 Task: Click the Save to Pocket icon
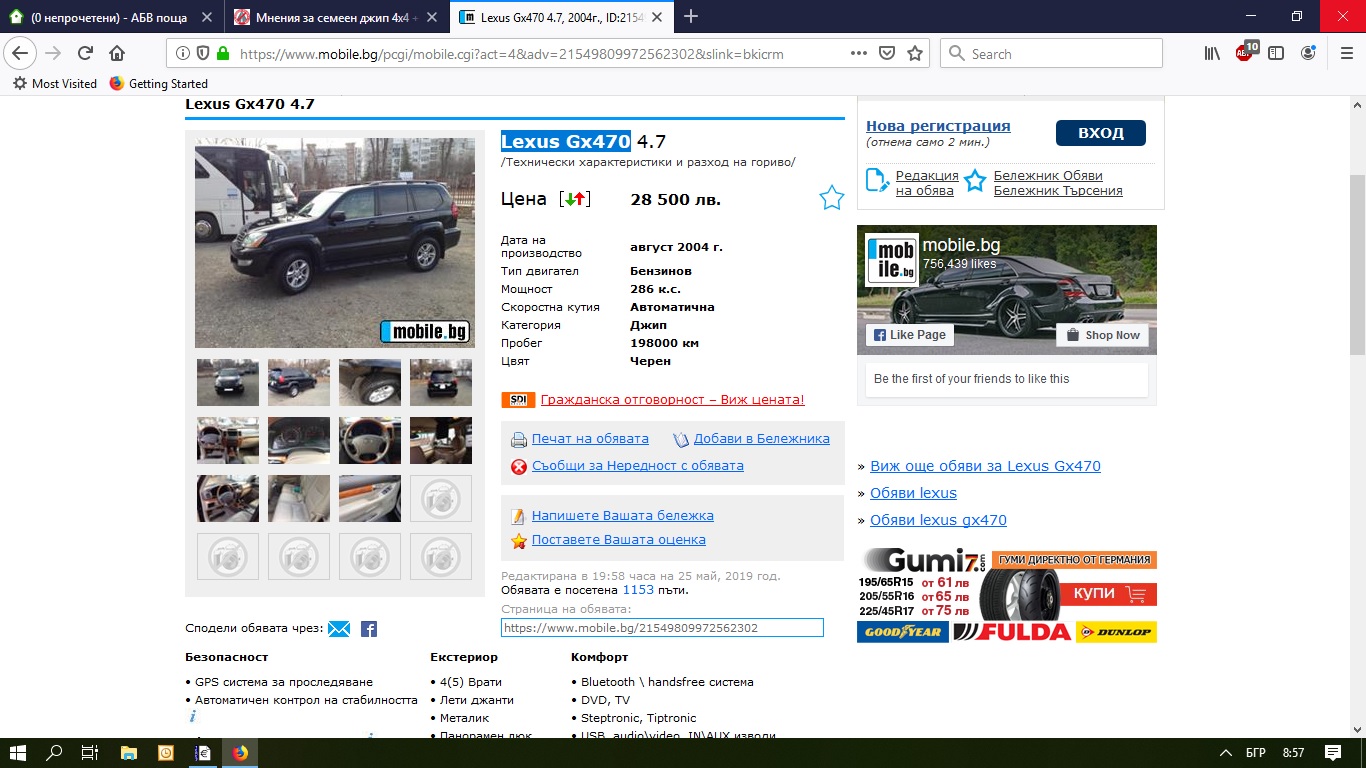pos(886,54)
